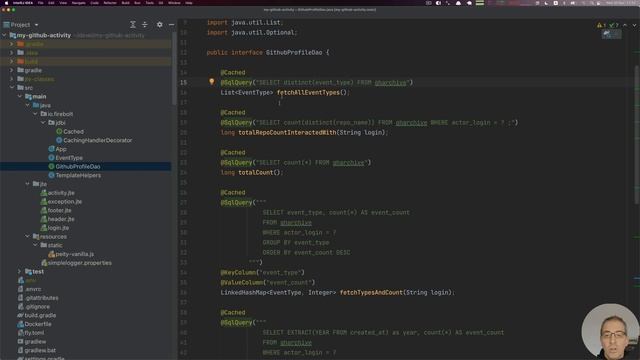Click the warning count indicator in editor
Viewport: 640px width, 360px height.
(602, 25)
